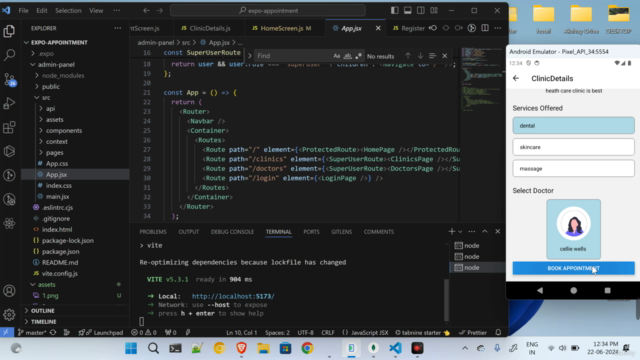Toggle Use Regular Expression in Find
Viewport: 640px width, 360px height.
358,56
